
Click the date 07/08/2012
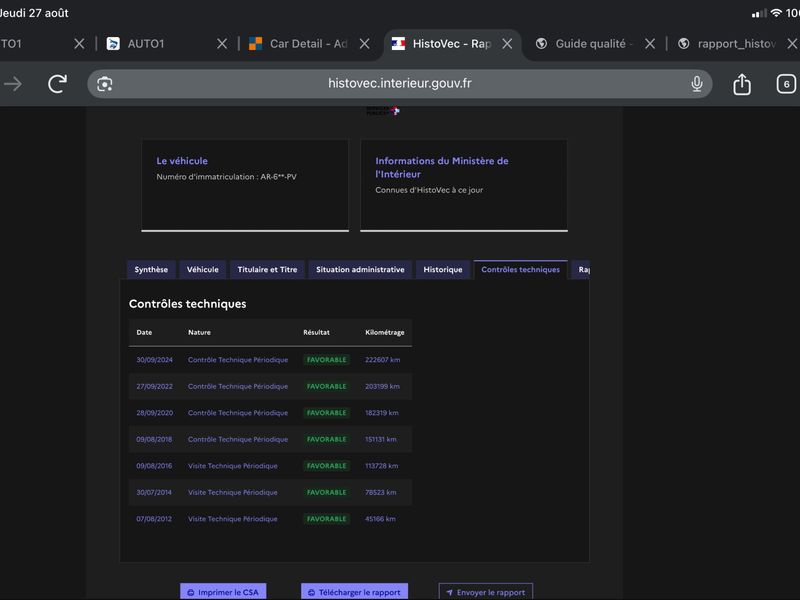click(x=154, y=519)
